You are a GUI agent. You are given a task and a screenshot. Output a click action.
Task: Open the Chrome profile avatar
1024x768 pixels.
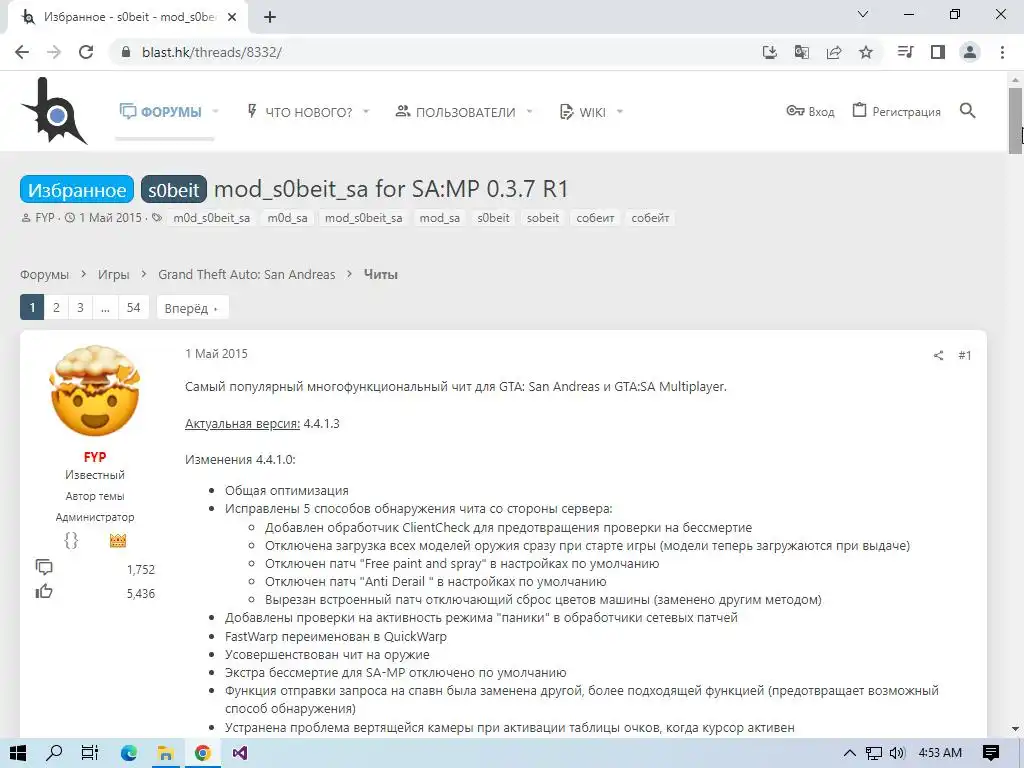(970, 52)
